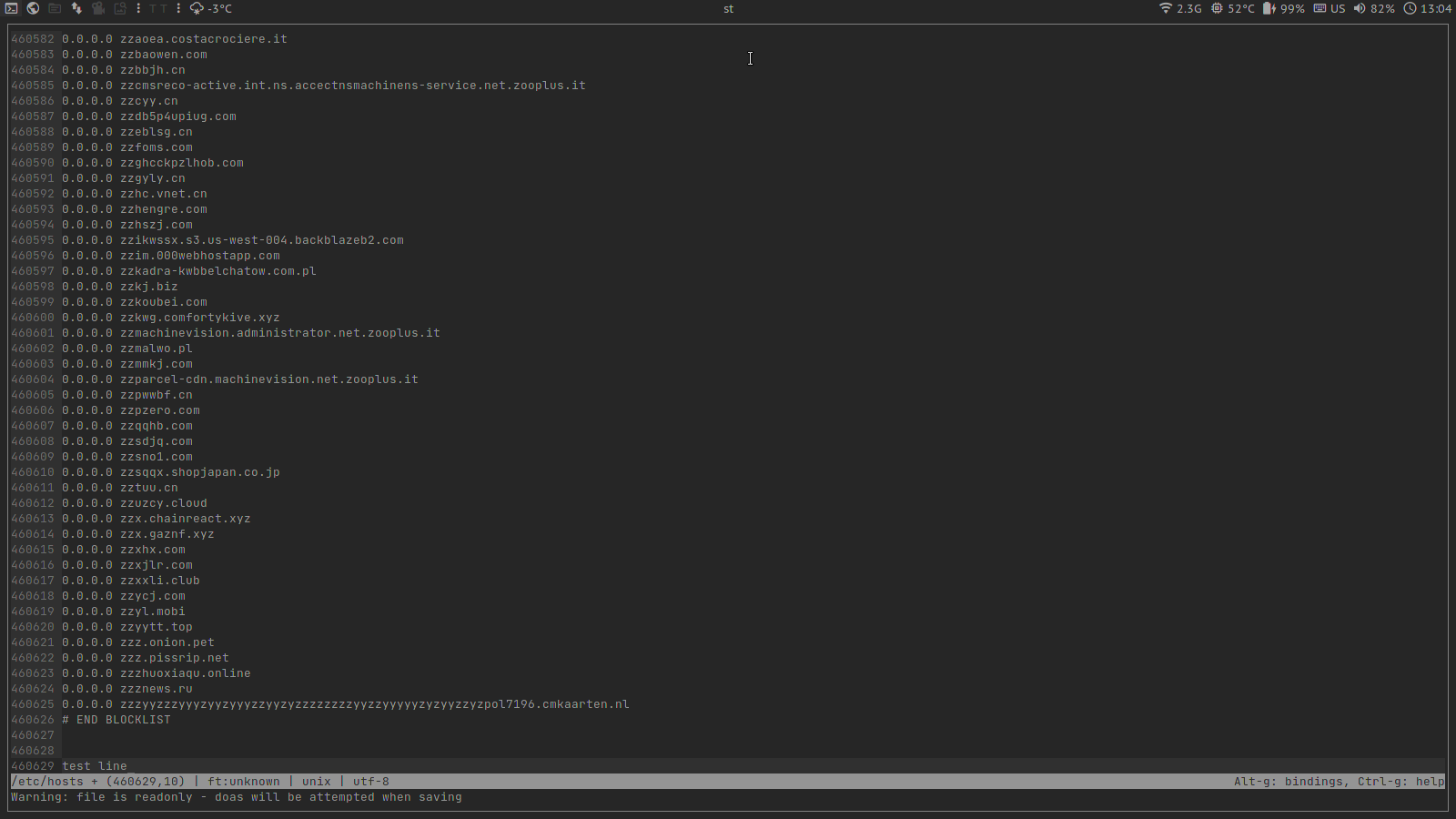Open the first vertical dots menu
The width and height of the screenshot is (1456, 819).
138,8
